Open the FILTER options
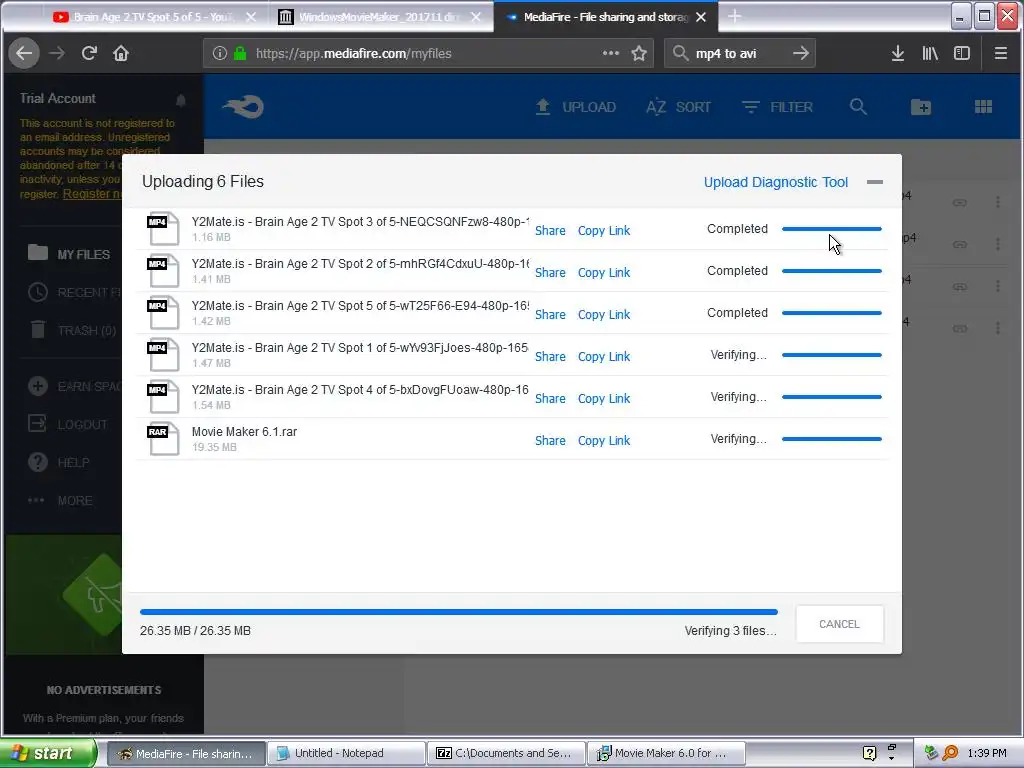The image size is (1024, 768). coord(777,106)
